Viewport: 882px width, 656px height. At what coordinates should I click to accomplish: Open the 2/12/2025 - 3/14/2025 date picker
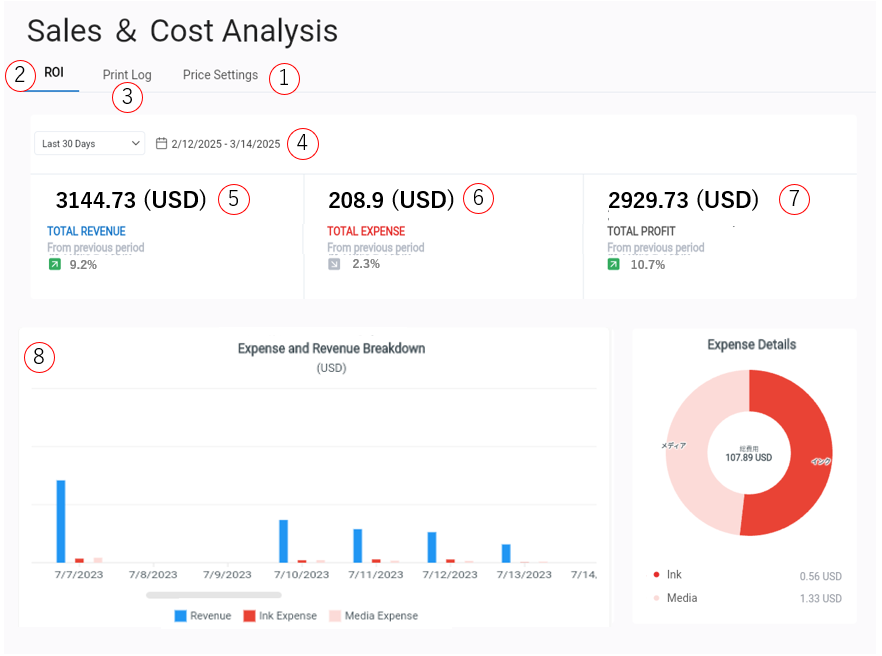click(225, 144)
